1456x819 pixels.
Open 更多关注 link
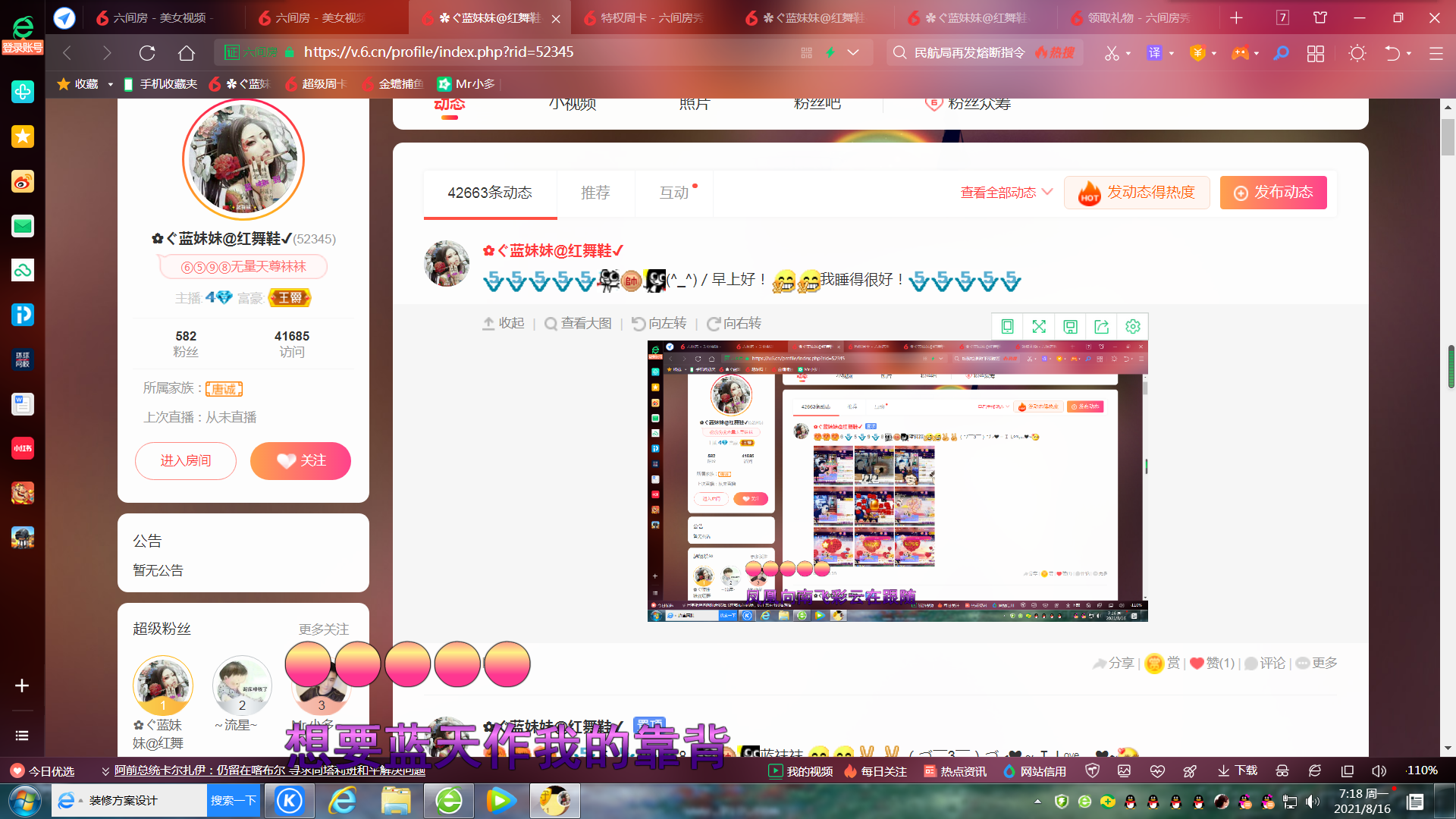[x=324, y=629]
